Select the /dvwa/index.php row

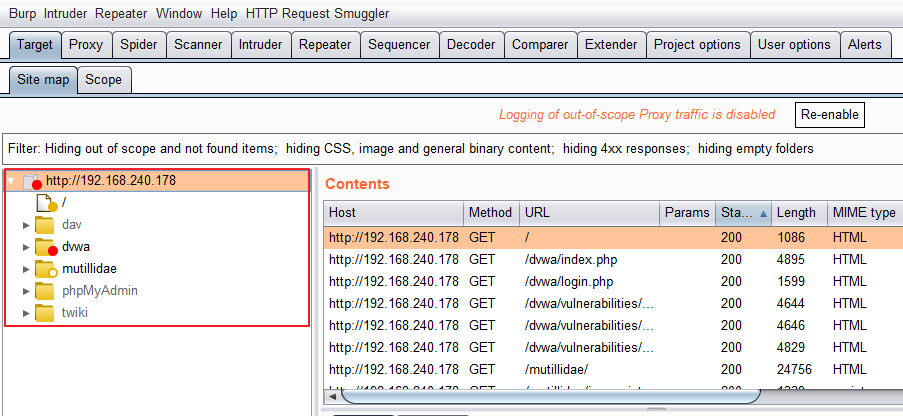click(x=613, y=260)
